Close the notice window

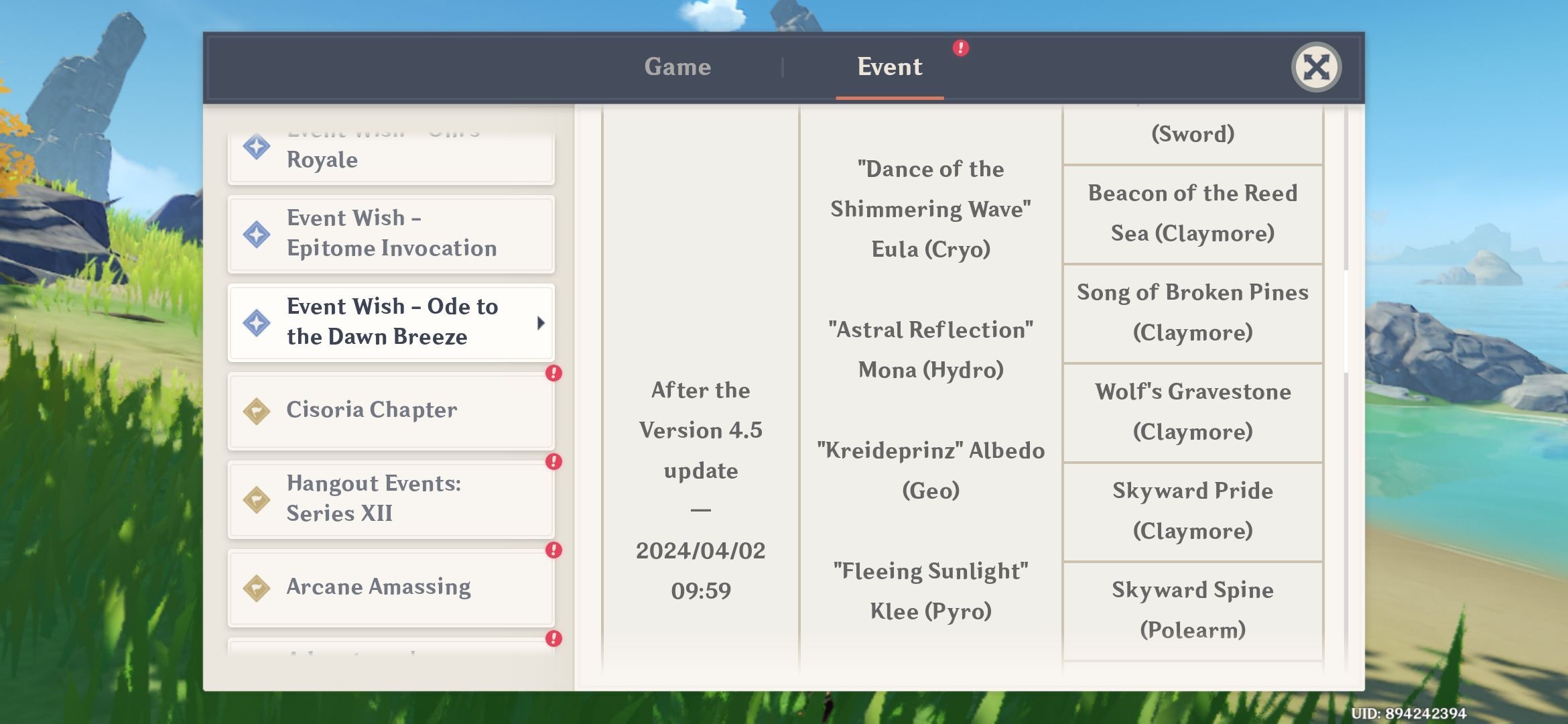pyautogui.click(x=1316, y=67)
